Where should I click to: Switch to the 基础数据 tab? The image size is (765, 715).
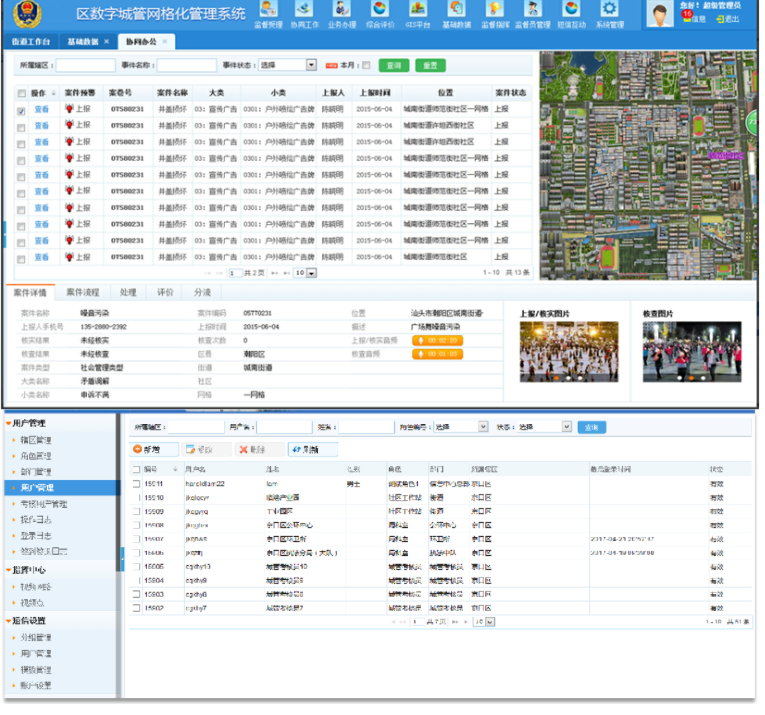coord(82,42)
